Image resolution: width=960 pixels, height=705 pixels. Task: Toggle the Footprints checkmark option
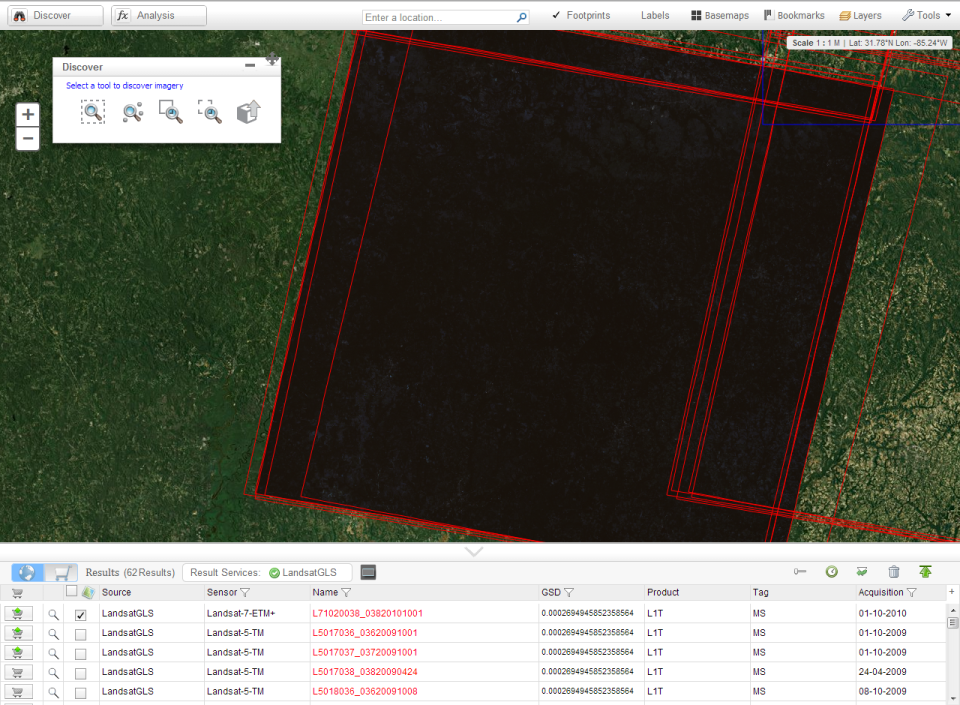pyautogui.click(x=581, y=15)
